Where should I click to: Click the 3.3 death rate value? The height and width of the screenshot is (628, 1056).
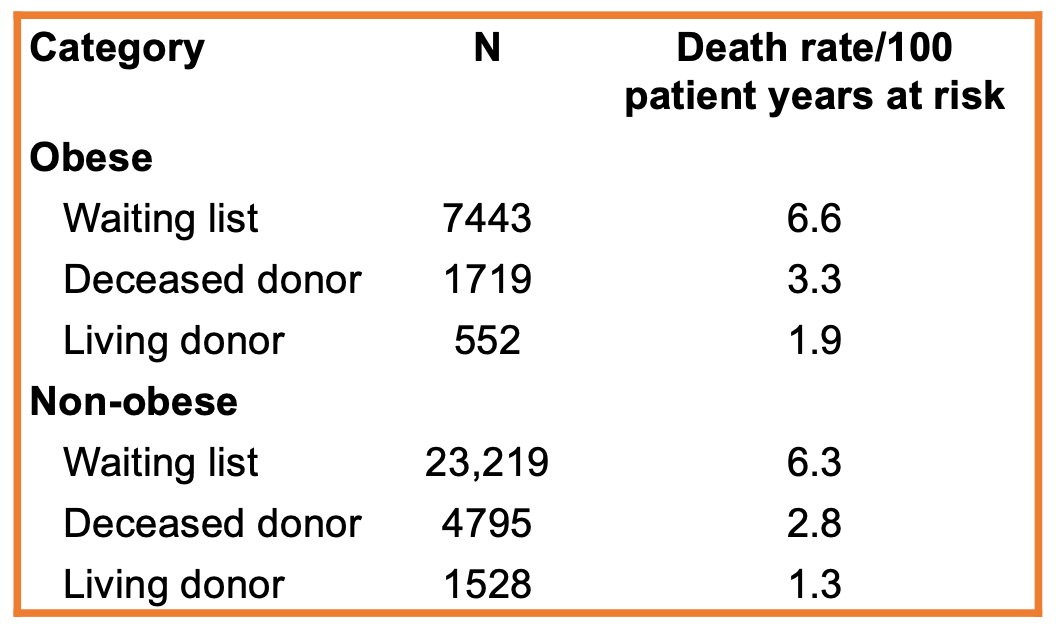point(815,279)
